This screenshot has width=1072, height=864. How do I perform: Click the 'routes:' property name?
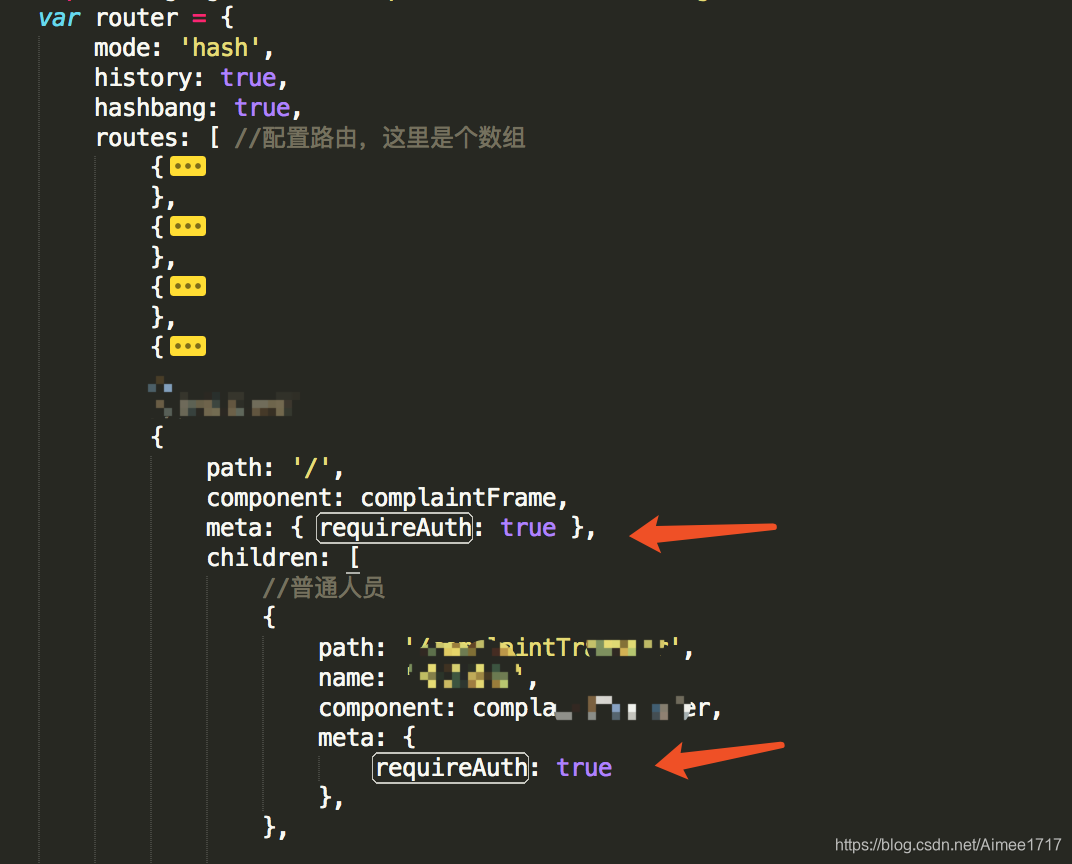pyautogui.click(x=142, y=138)
